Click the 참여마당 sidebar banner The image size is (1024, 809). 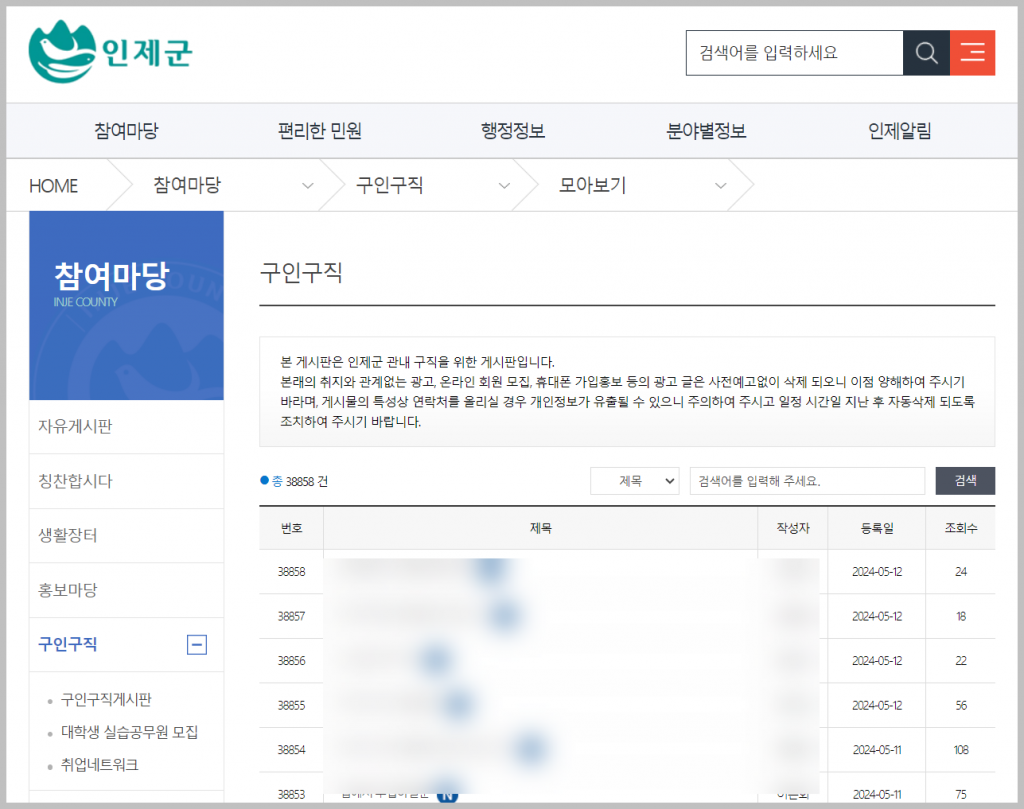coord(127,306)
